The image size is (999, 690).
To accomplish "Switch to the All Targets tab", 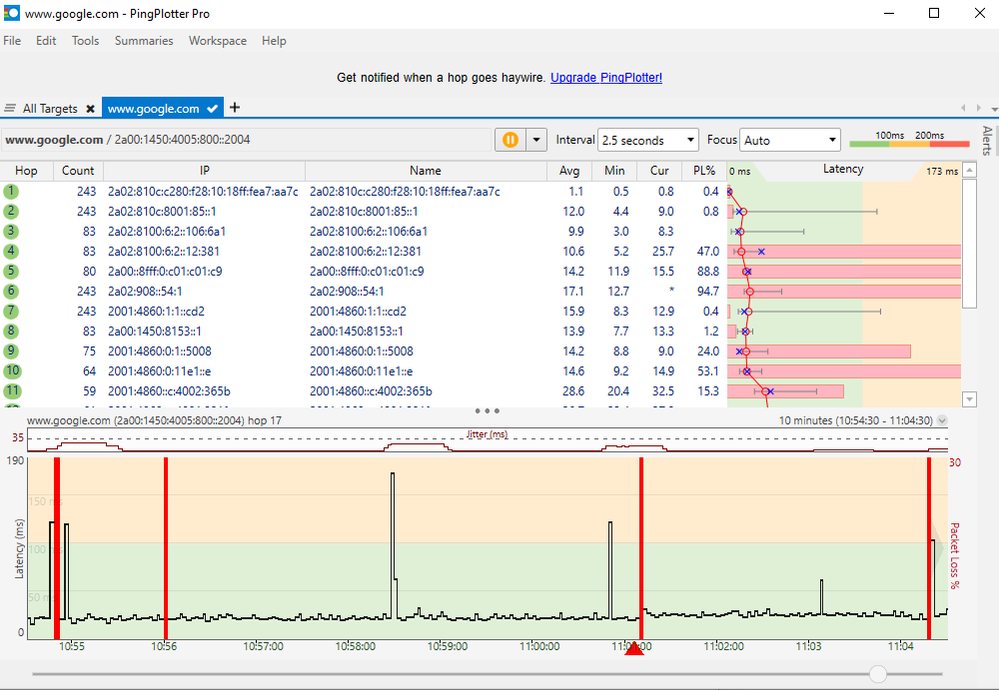I will [50, 109].
